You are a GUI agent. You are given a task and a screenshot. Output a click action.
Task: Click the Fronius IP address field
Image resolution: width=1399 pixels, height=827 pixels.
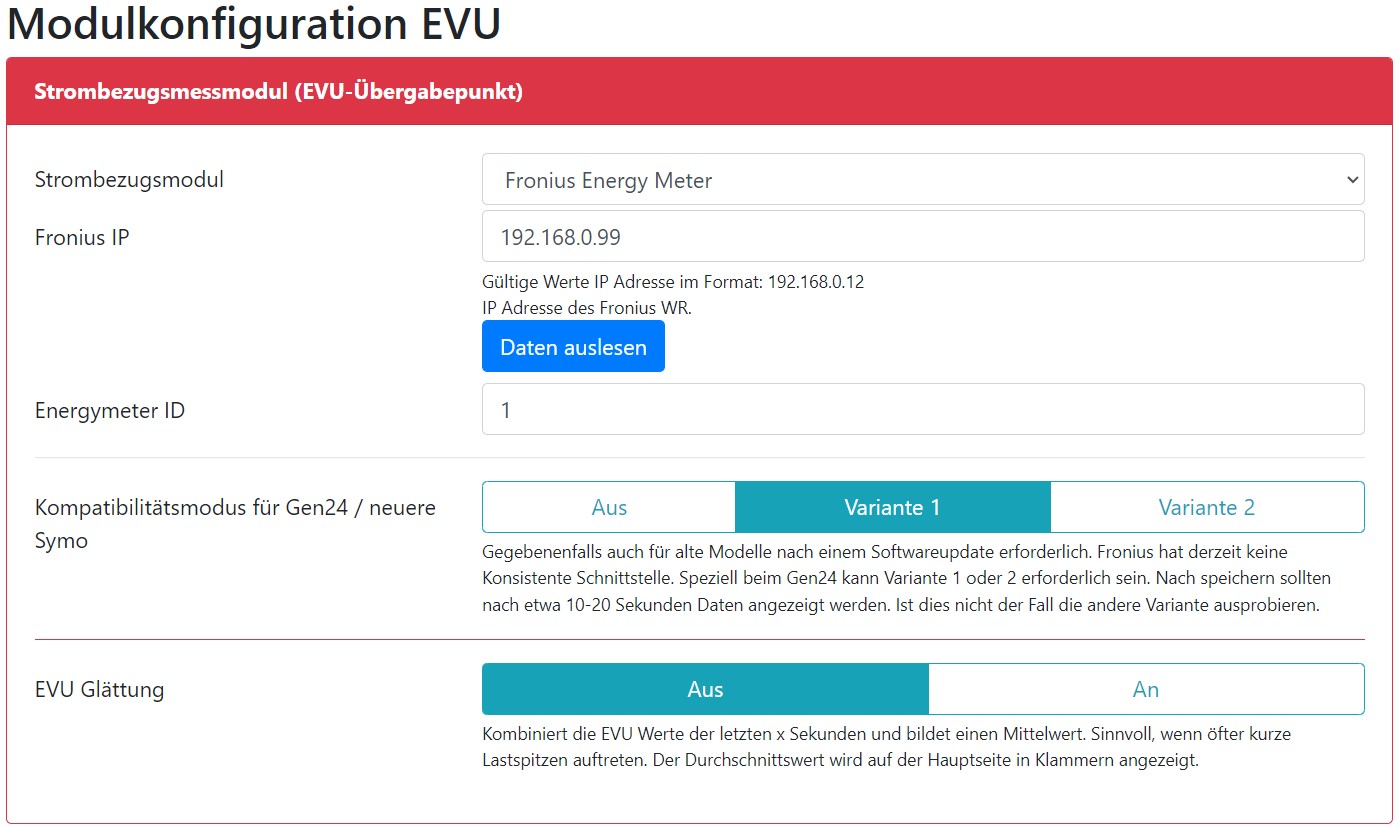click(x=922, y=237)
